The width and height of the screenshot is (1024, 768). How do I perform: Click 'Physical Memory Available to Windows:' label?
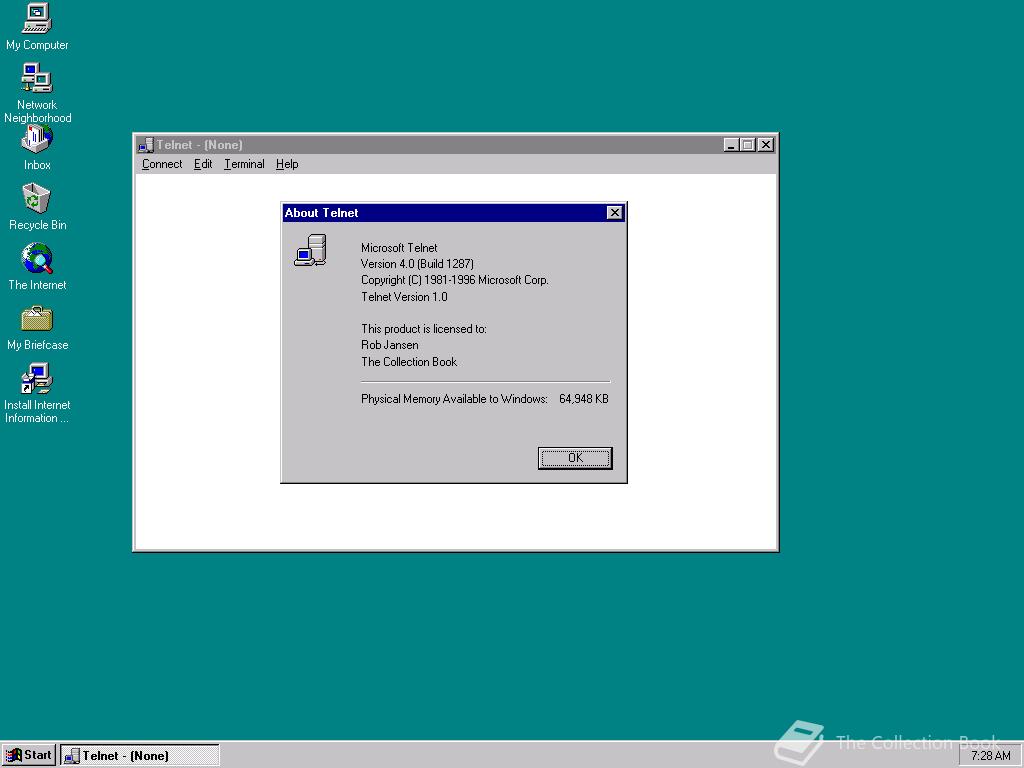pos(455,399)
